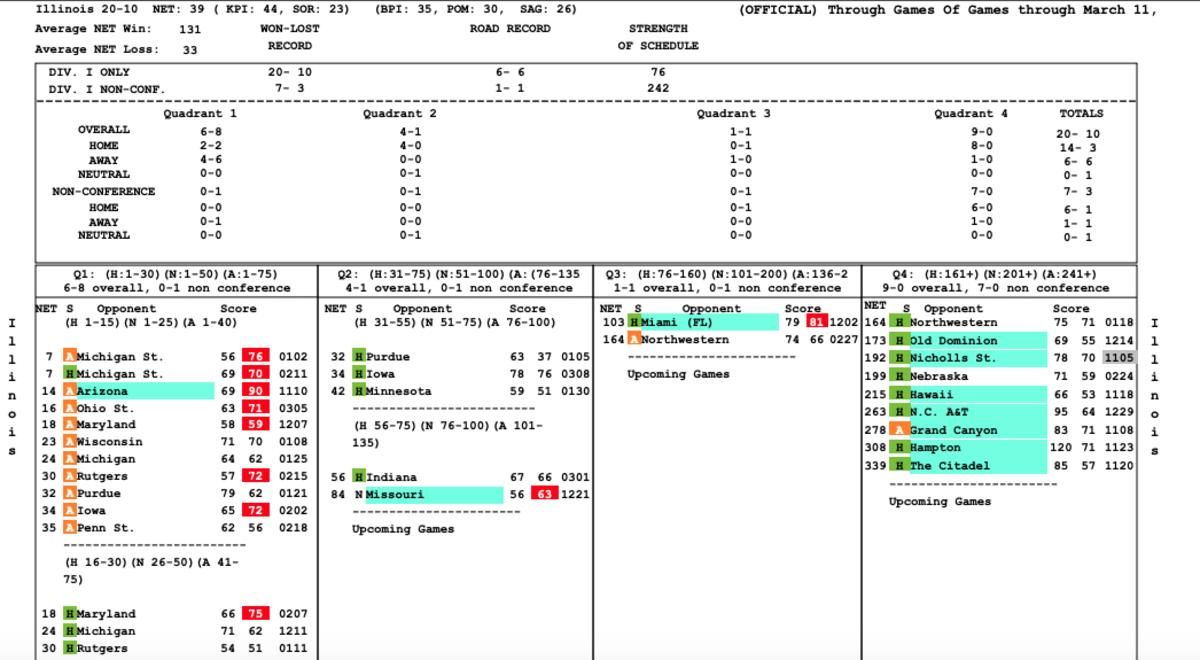Click "Iowa" home game in Q2 column
The image size is (1200, 660).
[x=380, y=374]
